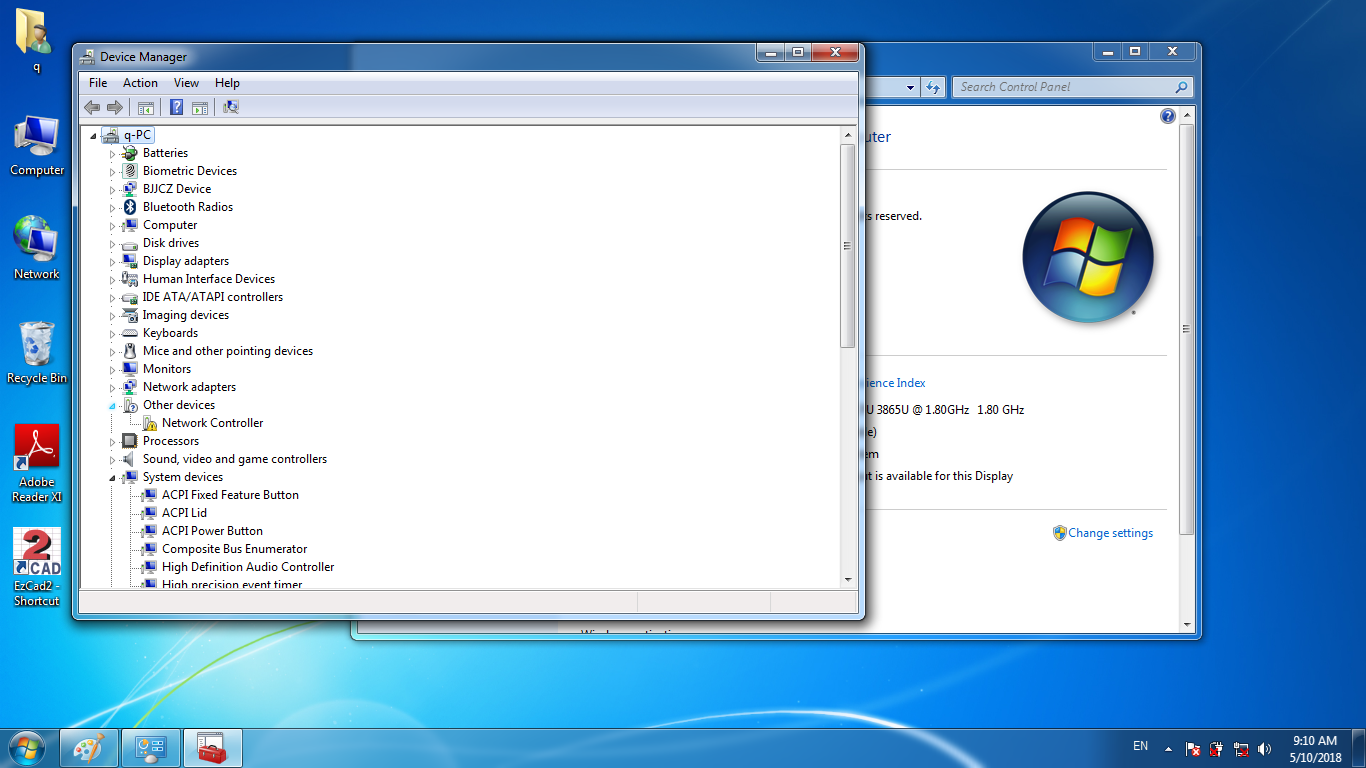Open Paint from the taskbar
The width and height of the screenshot is (1366, 768).
tap(89, 748)
